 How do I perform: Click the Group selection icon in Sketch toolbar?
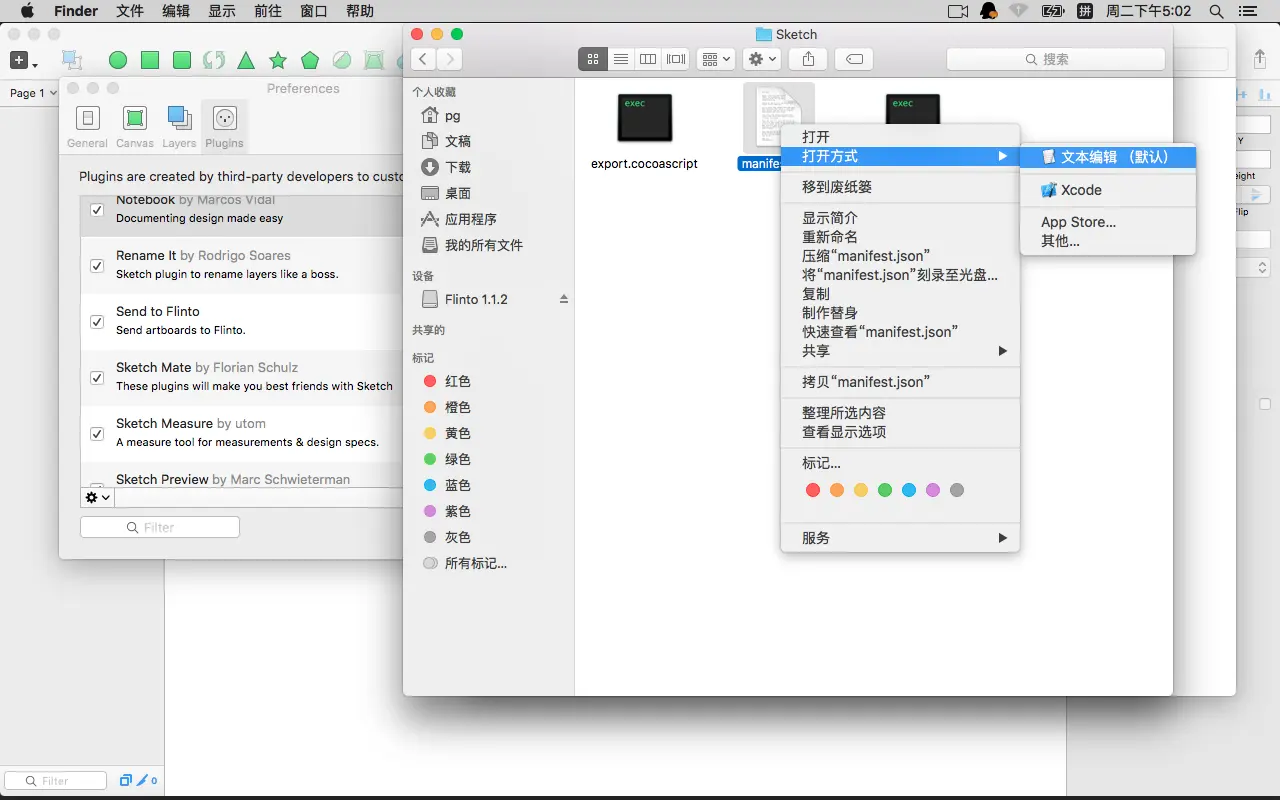click(72, 60)
